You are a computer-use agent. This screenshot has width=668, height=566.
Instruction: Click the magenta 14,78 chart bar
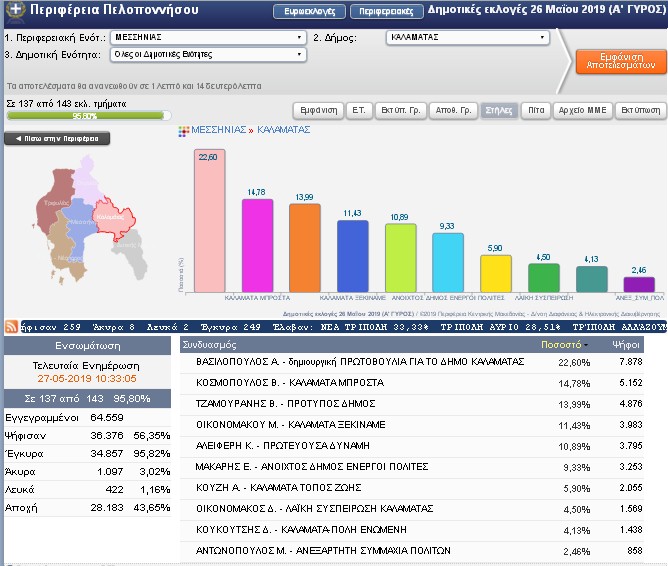[257, 246]
